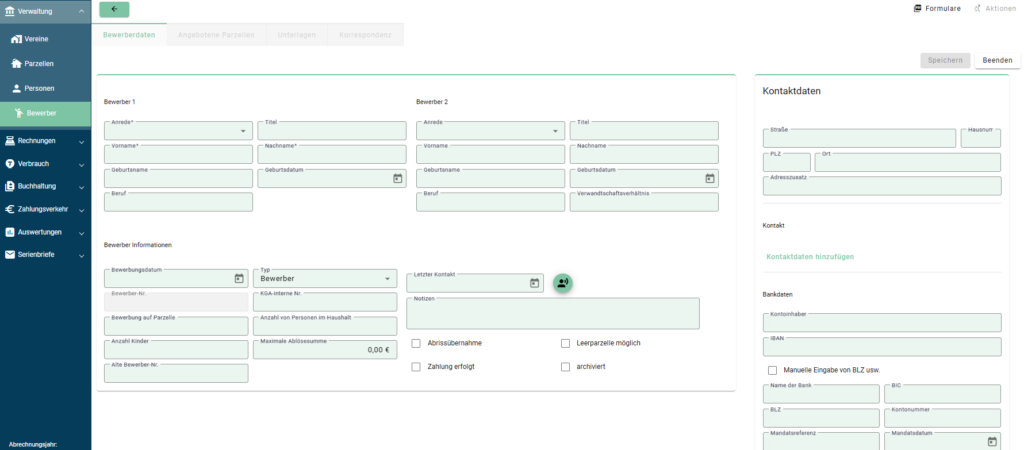The width and height of the screenshot is (1024, 450).
Task: Enable the Abrissübernahme checkbox
Action: [x=416, y=343]
